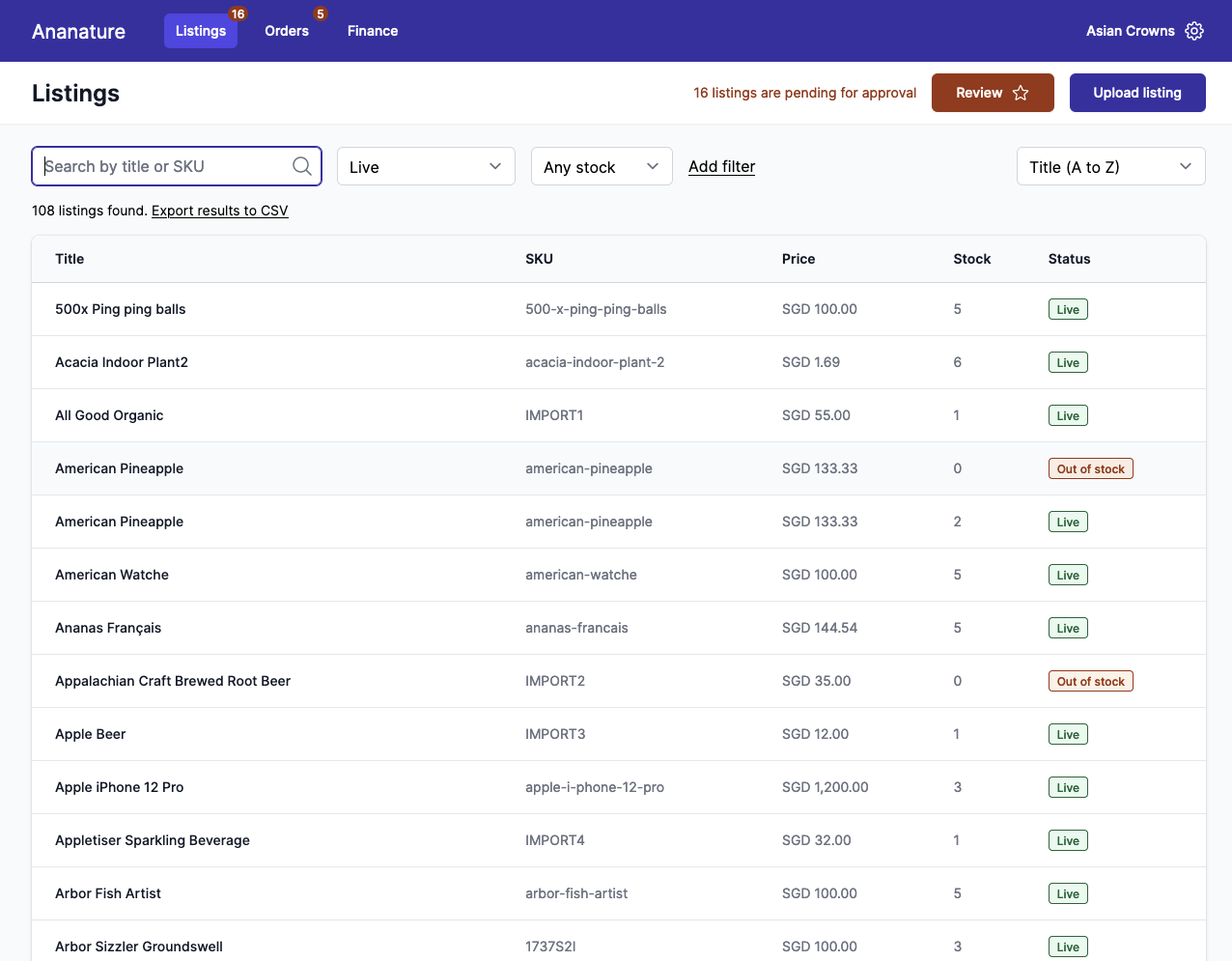Expand the Any stock filter dropdown
Viewport: 1232px width, 961px height.
coord(601,167)
